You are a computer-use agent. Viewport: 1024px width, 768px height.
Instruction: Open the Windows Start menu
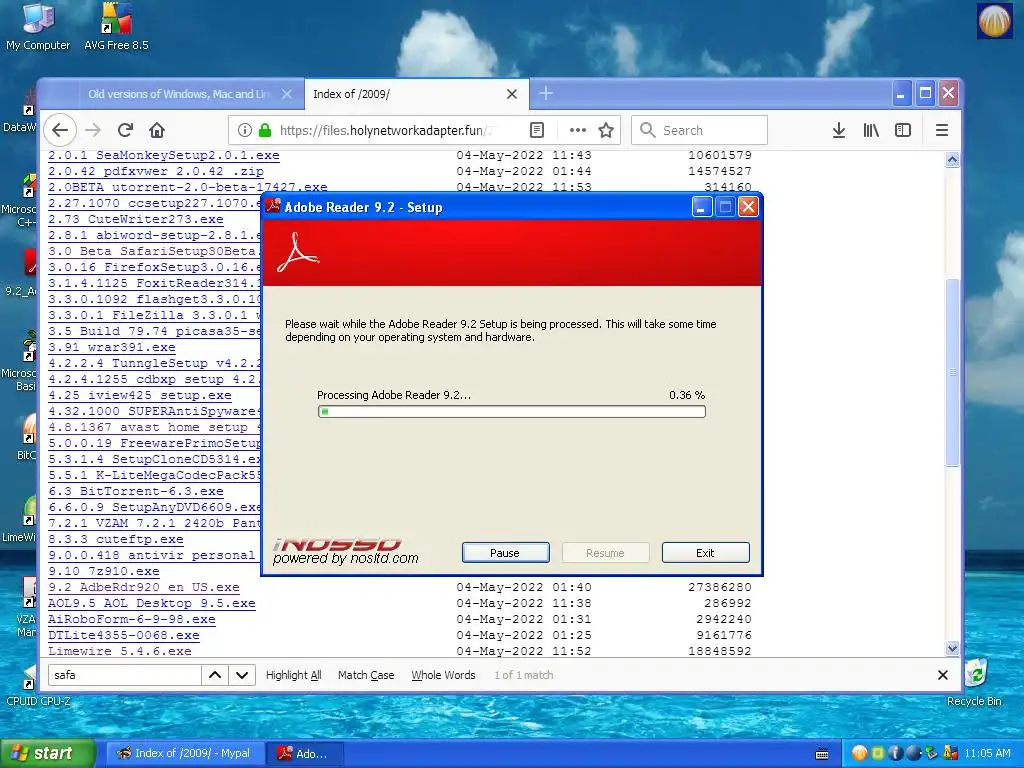tap(48, 753)
